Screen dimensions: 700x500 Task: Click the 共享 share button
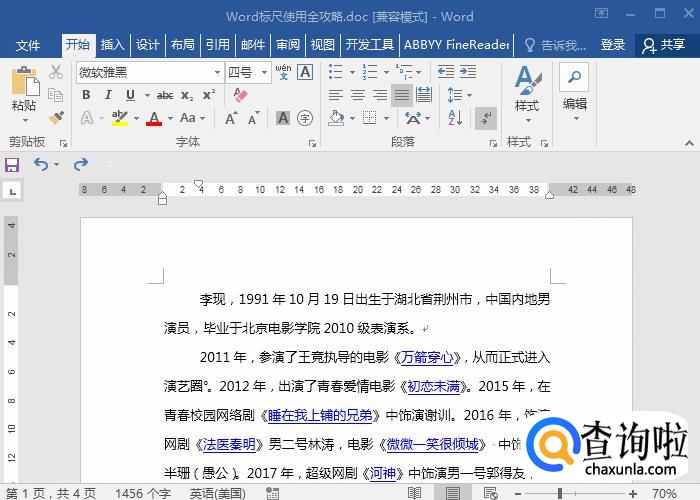click(x=665, y=45)
